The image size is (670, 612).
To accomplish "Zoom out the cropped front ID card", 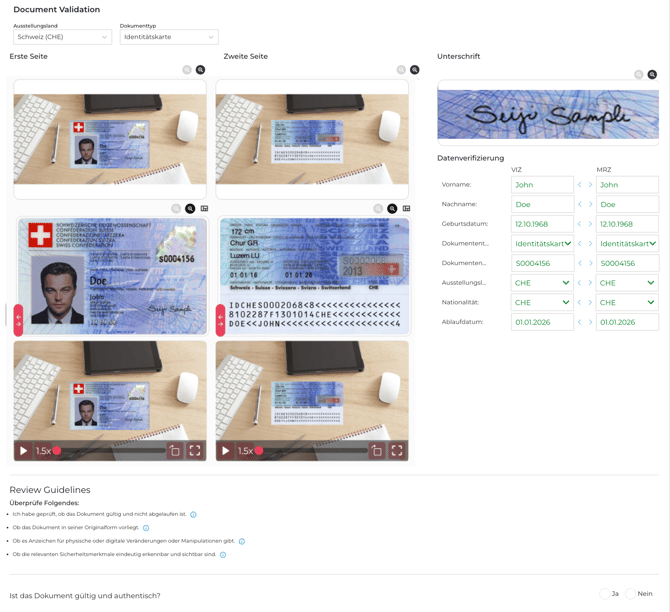I will coord(176,209).
